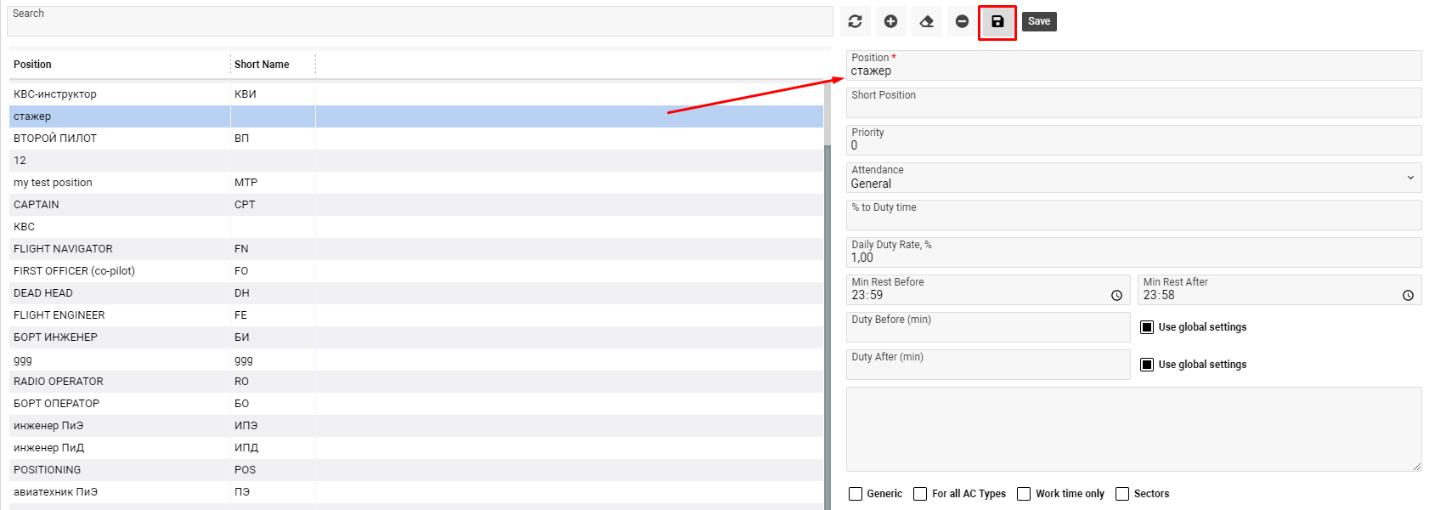Sort by the Short Name column header

click(262, 64)
